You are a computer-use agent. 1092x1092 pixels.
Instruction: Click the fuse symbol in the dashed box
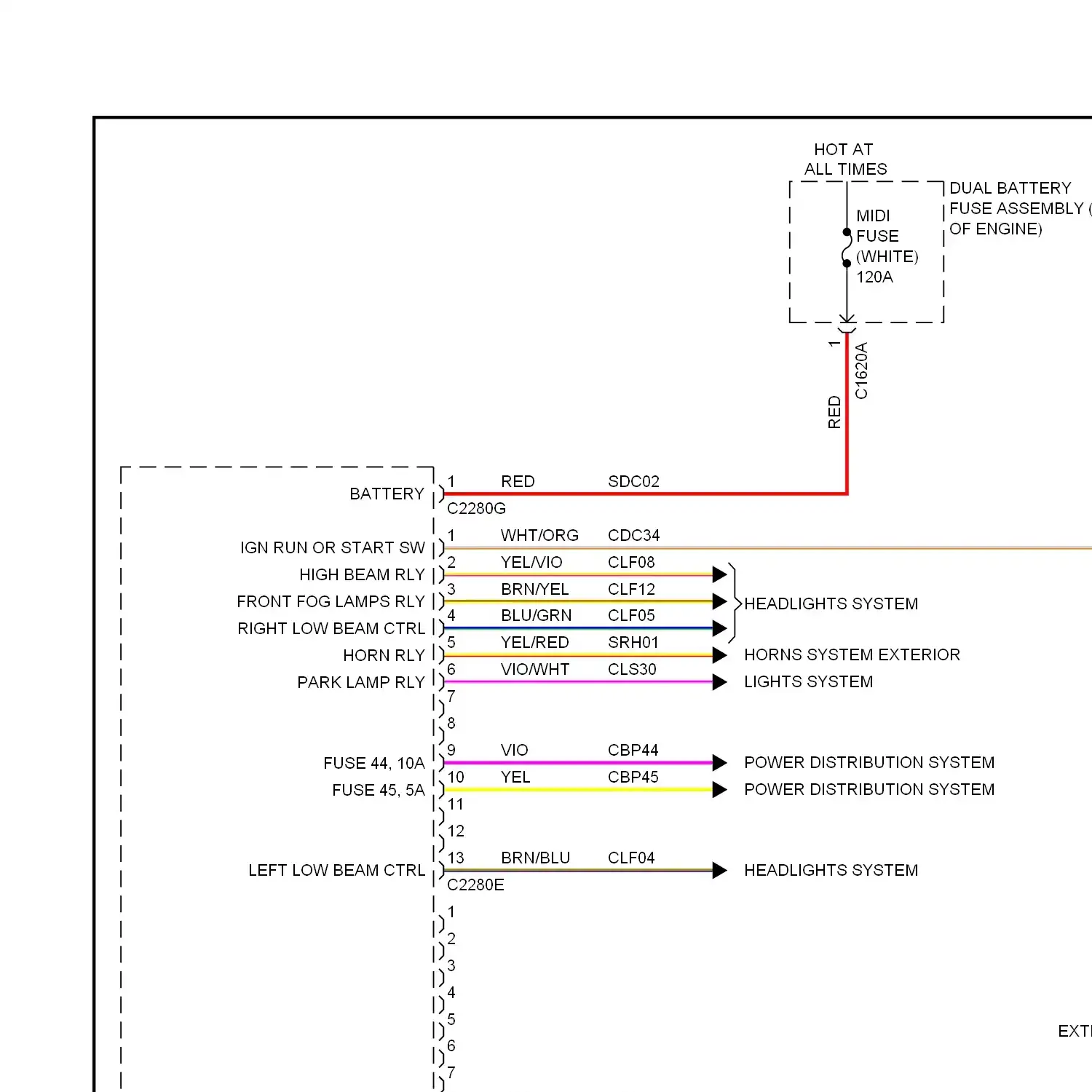(x=847, y=248)
